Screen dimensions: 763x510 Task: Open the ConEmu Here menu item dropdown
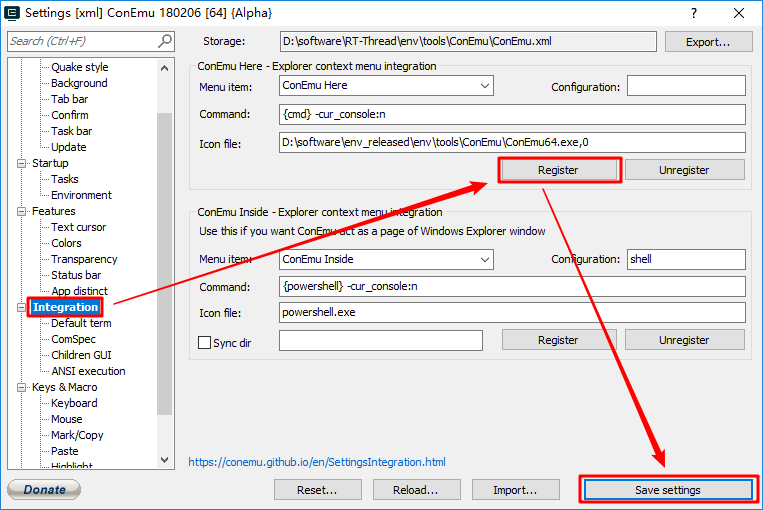[x=485, y=87]
